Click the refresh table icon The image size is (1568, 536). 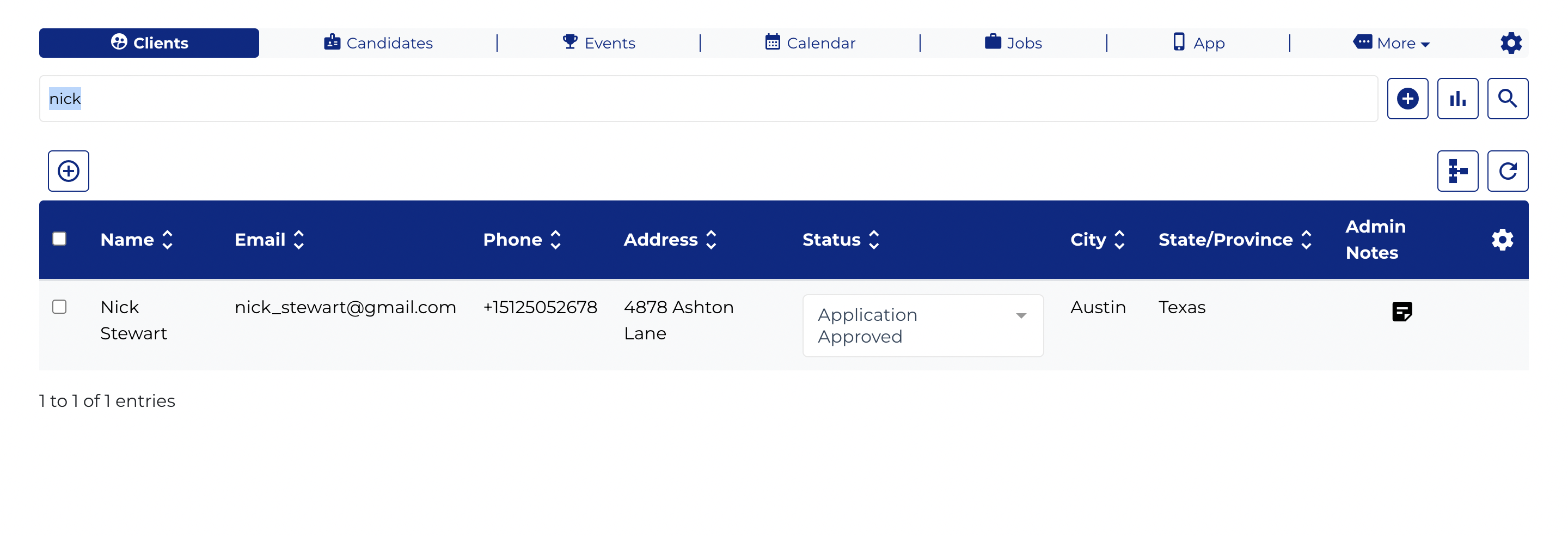(x=1507, y=171)
